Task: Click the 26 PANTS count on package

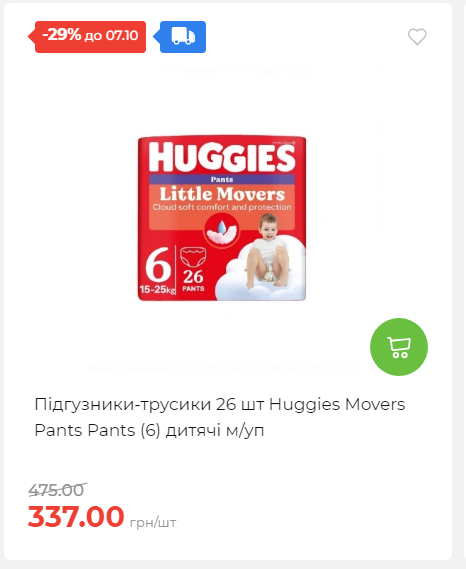Action: [193, 281]
